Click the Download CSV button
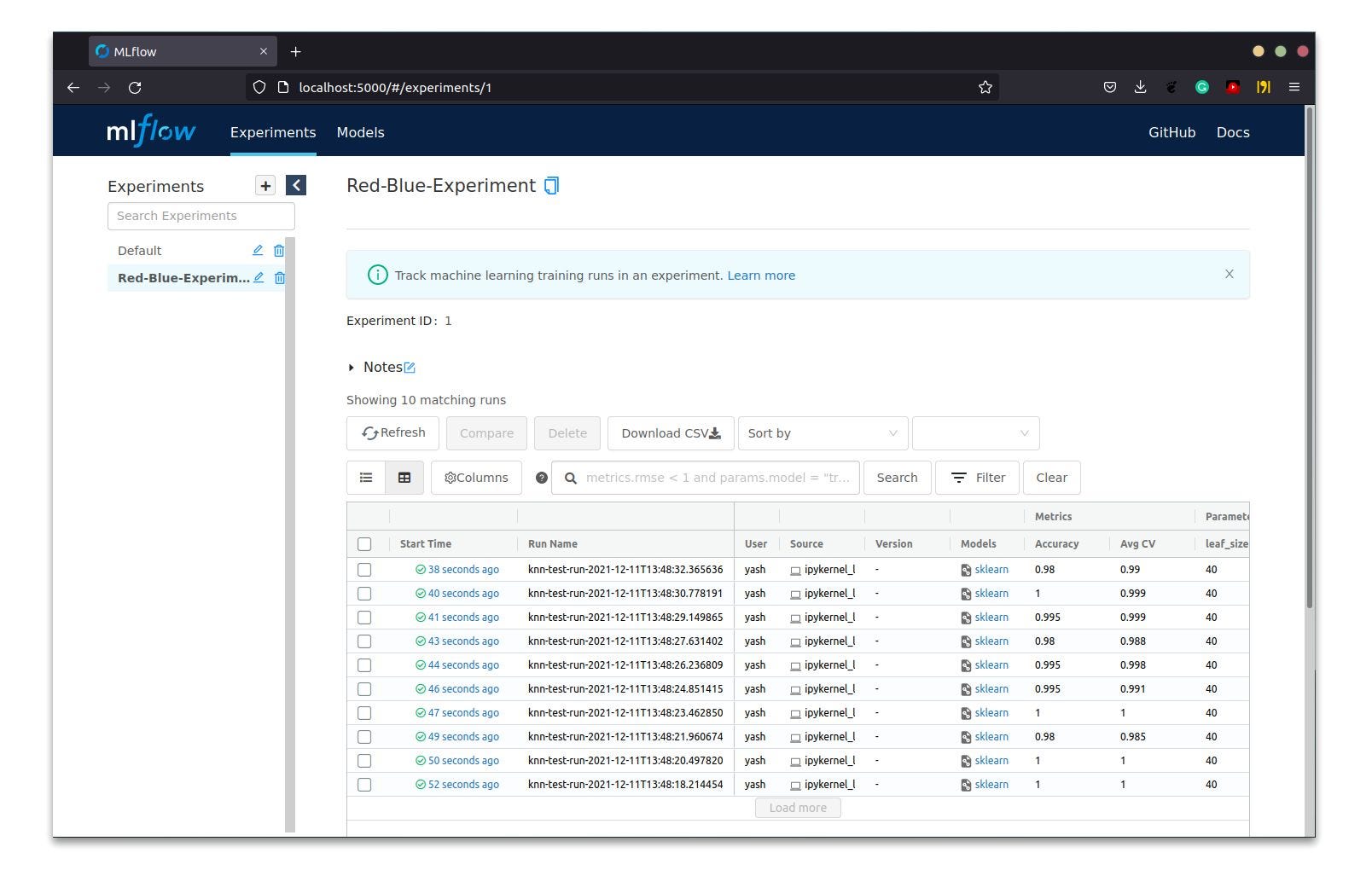This screenshot has height=876, width=1372. [x=671, y=433]
